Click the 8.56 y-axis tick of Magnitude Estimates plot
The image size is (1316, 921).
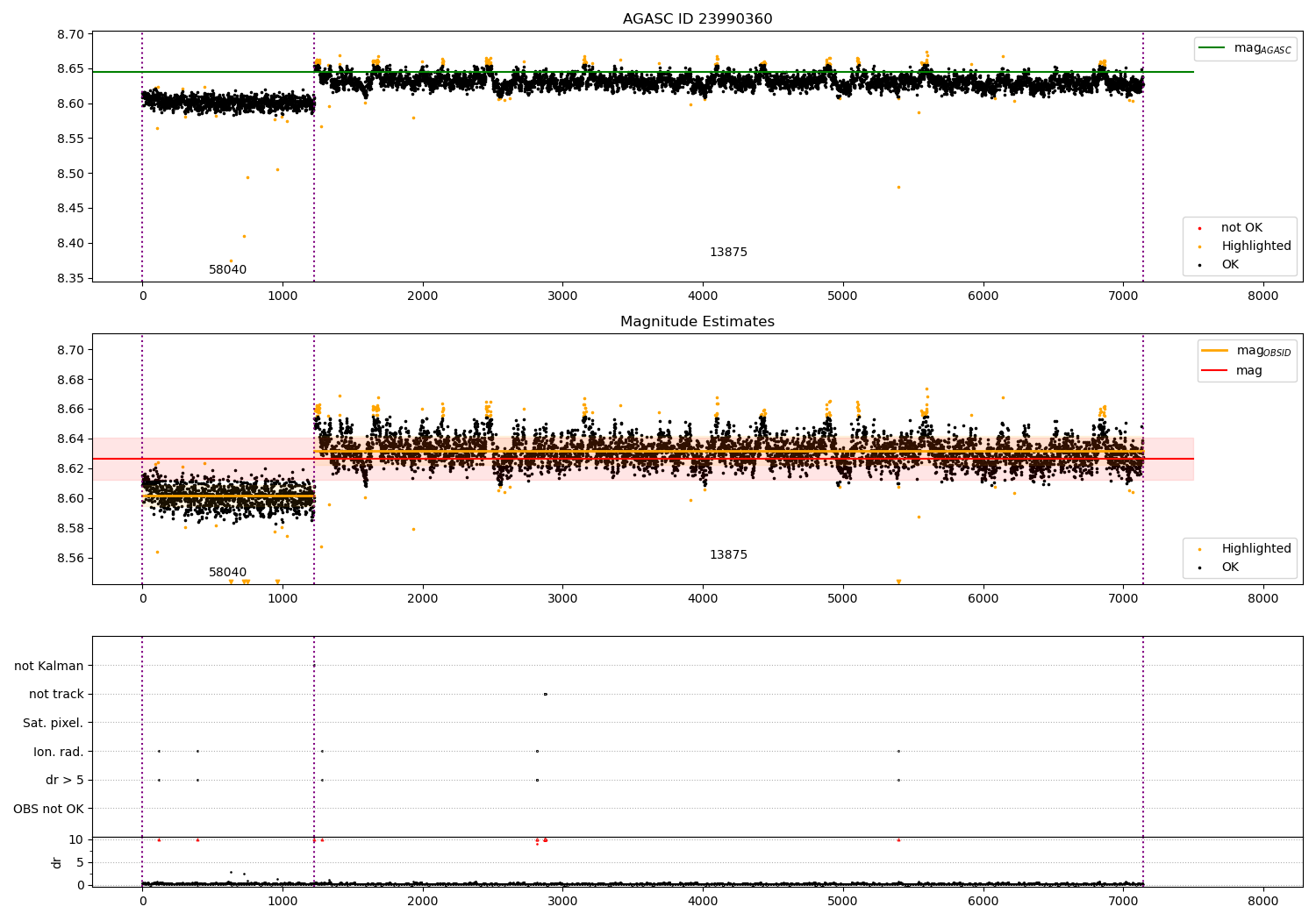[x=70, y=558]
